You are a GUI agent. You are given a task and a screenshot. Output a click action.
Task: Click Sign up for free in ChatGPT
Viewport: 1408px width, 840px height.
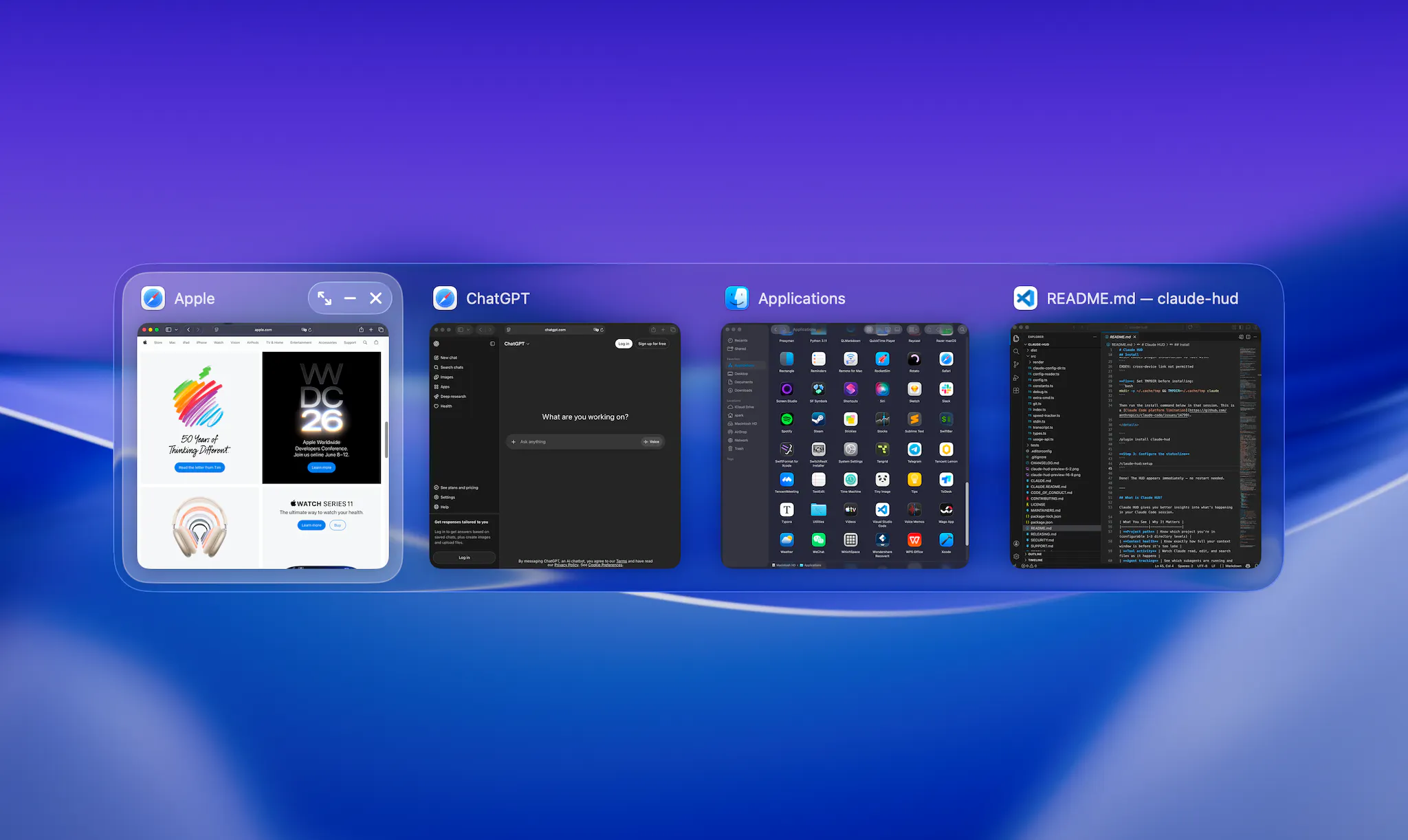(652, 344)
